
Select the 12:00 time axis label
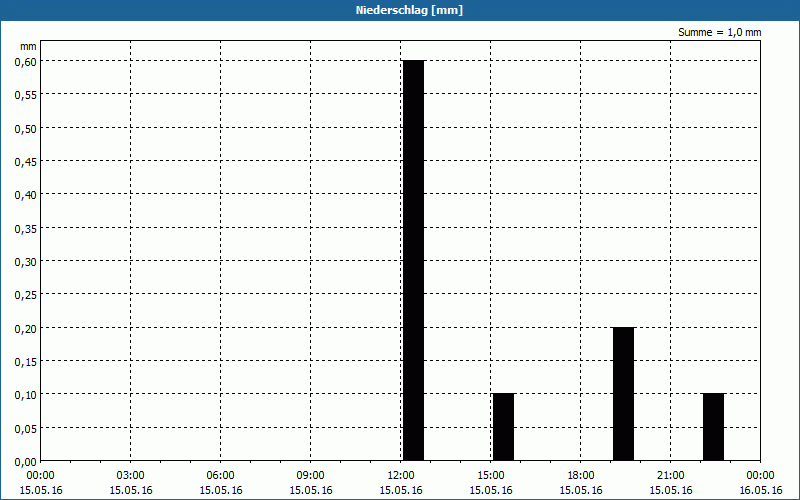[x=401, y=475]
